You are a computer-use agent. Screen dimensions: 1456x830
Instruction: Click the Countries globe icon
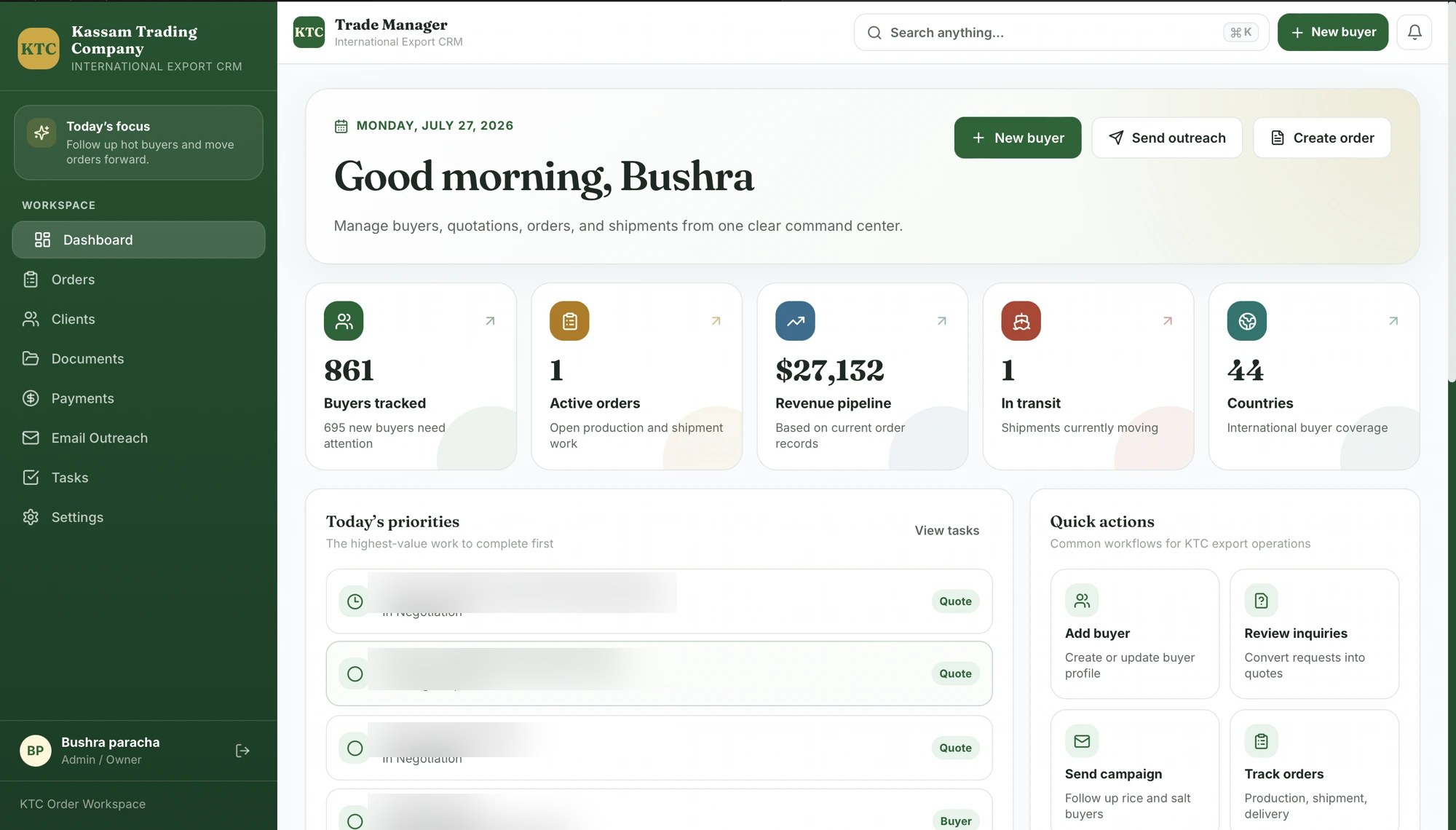click(x=1246, y=321)
